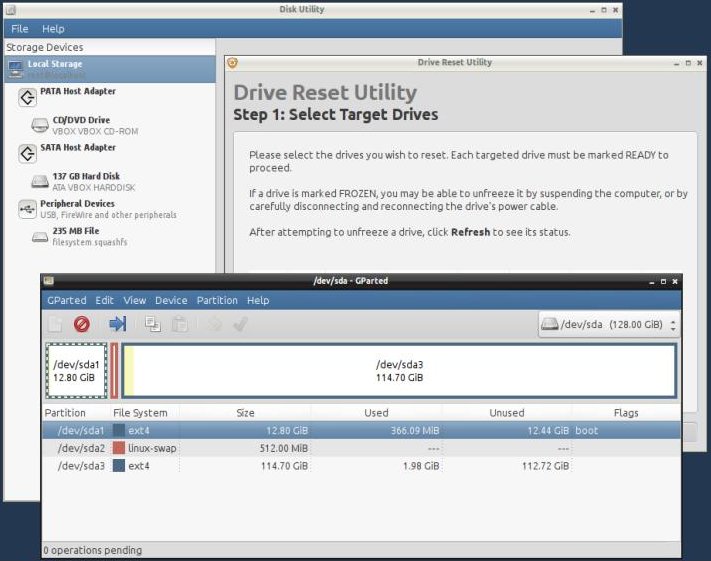Click the red linux-swap partition block in graphic
The image size is (711, 561).
[x=114, y=371]
